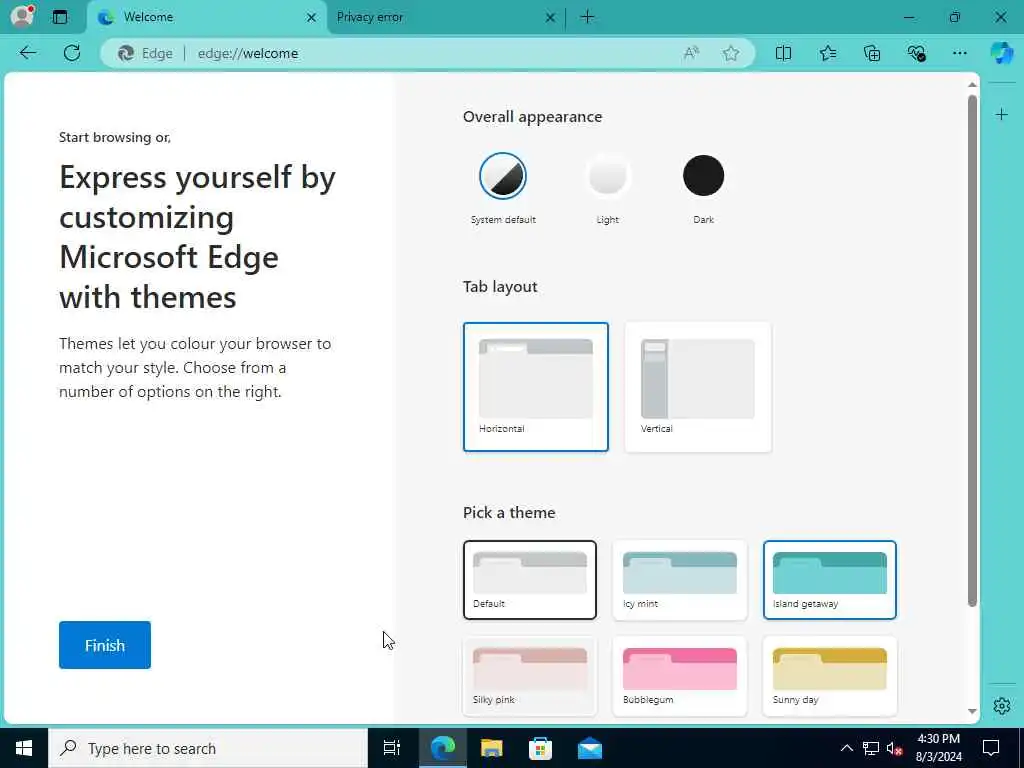The image size is (1024, 768).
Task: Pick the Bubblegum theme
Action: point(679,676)
